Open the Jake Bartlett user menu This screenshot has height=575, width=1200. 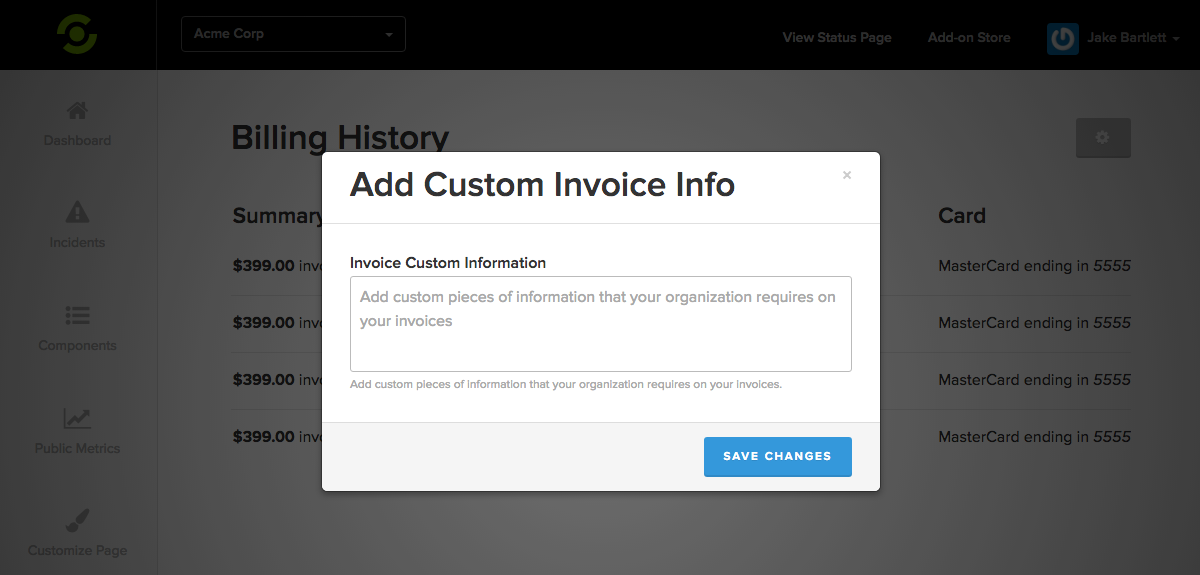[x=1133, y=38]
